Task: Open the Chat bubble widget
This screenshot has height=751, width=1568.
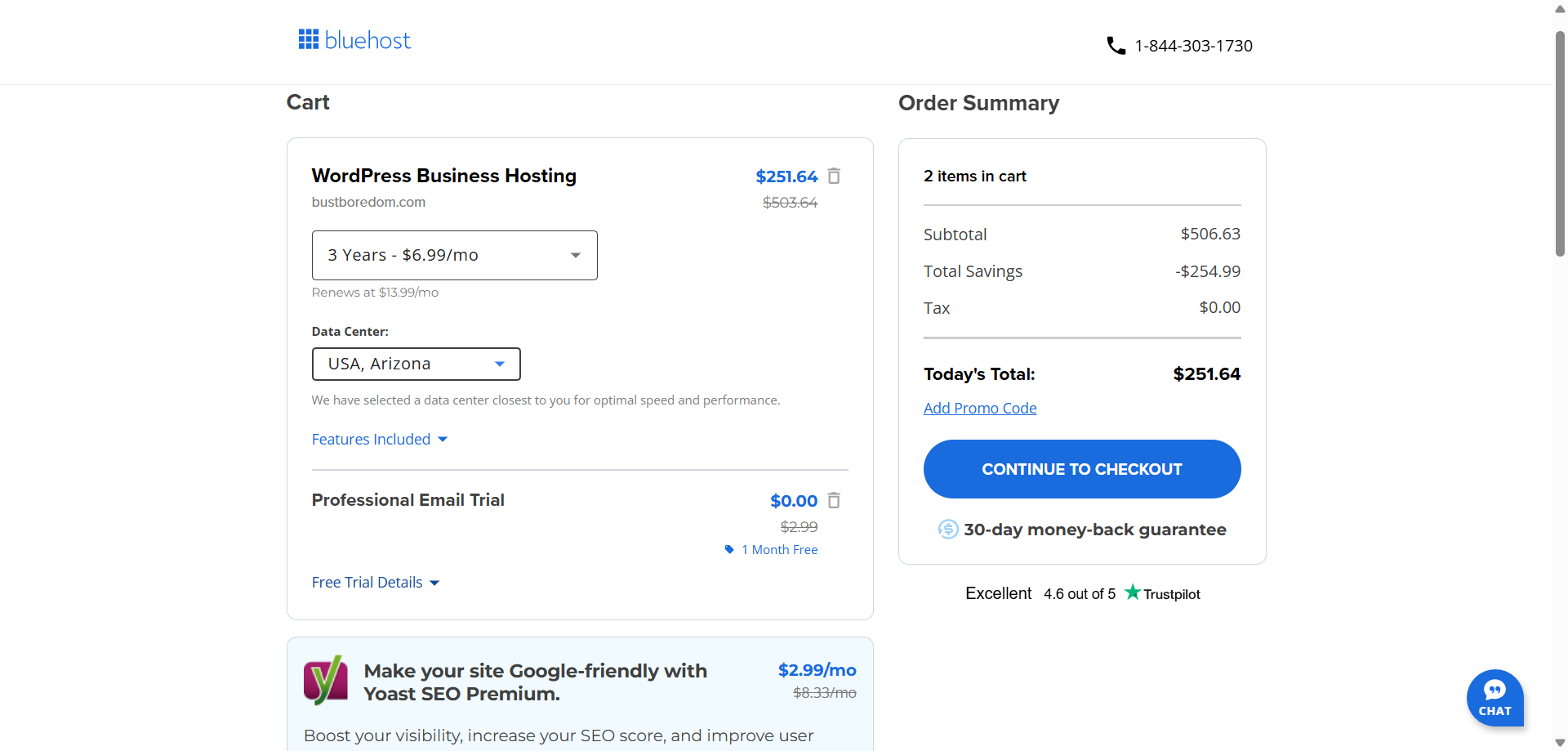Action: point(1494,698)
